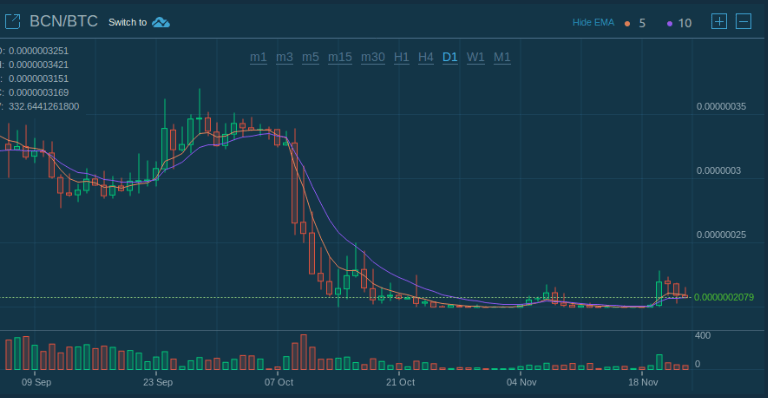Select the H1 timeframe

[401, 57]
